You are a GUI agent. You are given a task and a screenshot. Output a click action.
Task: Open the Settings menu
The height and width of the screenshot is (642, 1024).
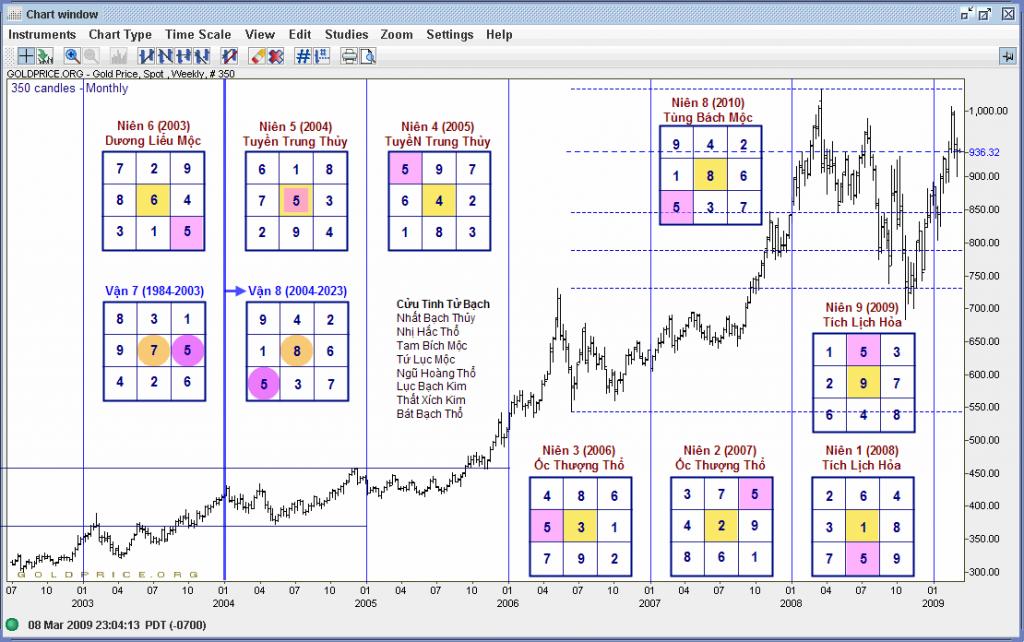tap(449, 34)
